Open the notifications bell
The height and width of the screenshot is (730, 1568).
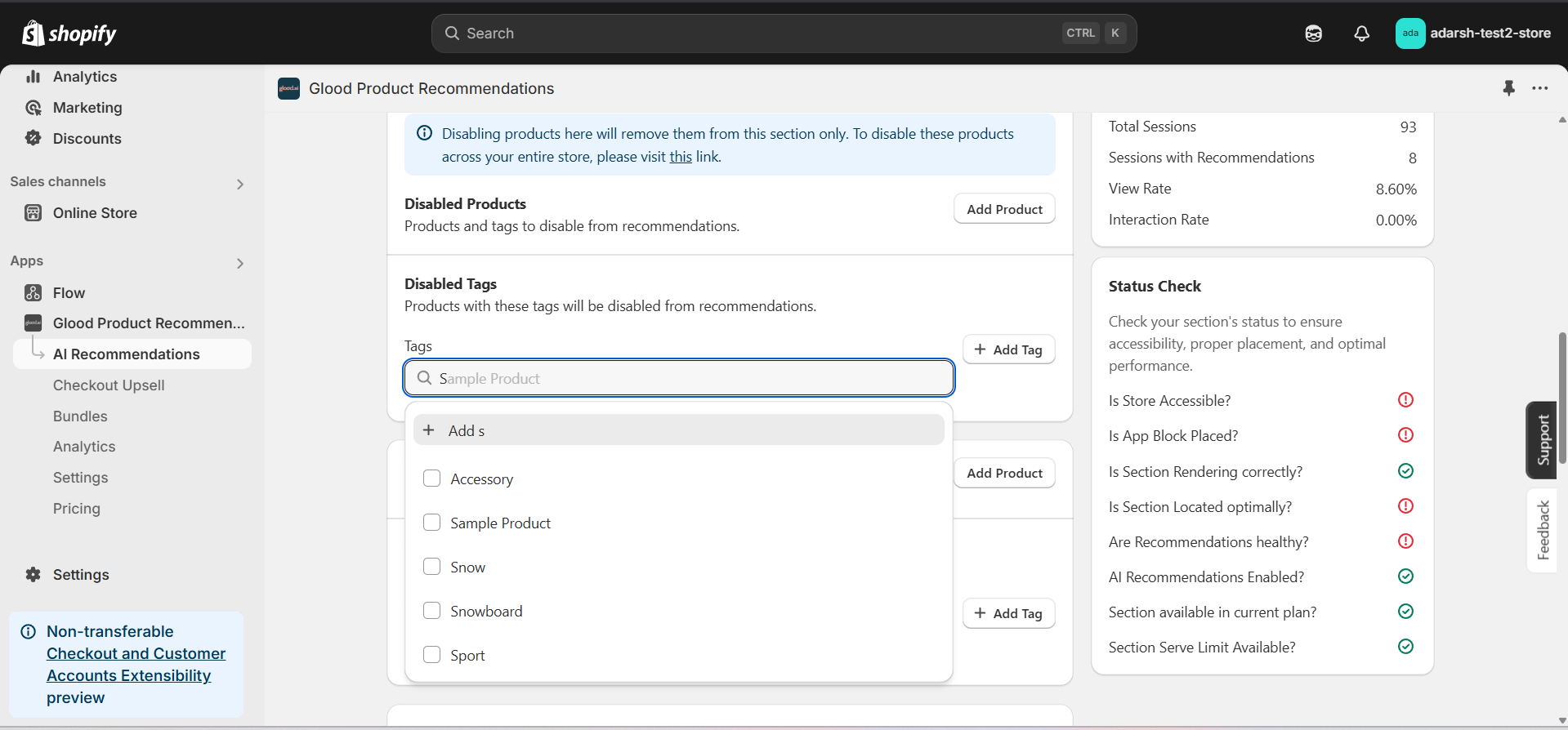point(1361,33)
